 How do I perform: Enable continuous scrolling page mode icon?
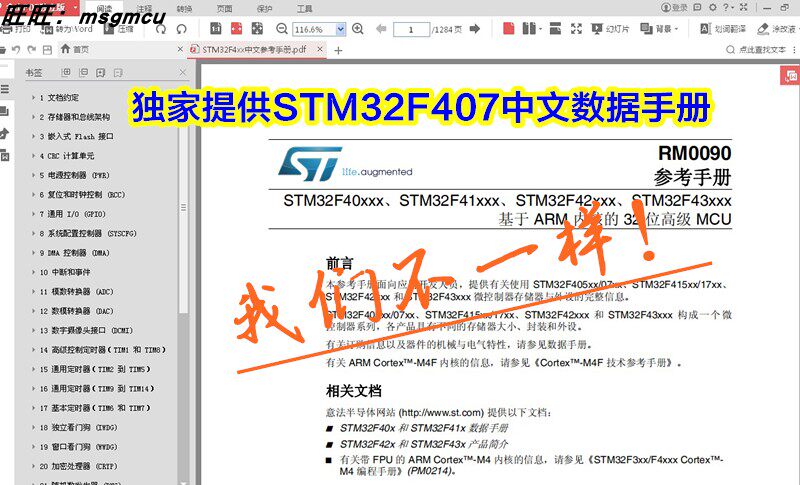point(556,29)
